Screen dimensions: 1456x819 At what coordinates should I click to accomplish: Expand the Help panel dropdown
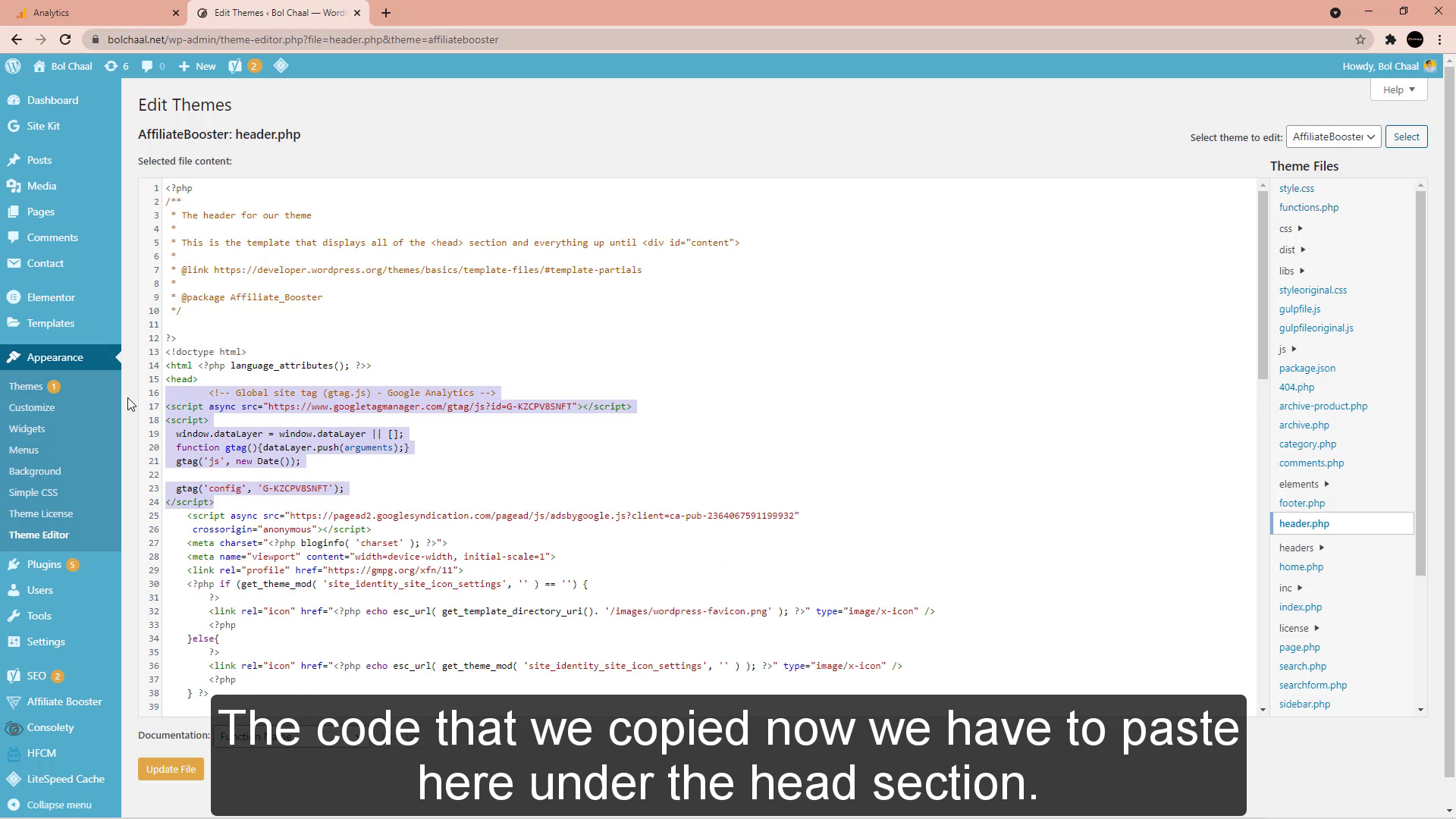[x=1399, y=89]
